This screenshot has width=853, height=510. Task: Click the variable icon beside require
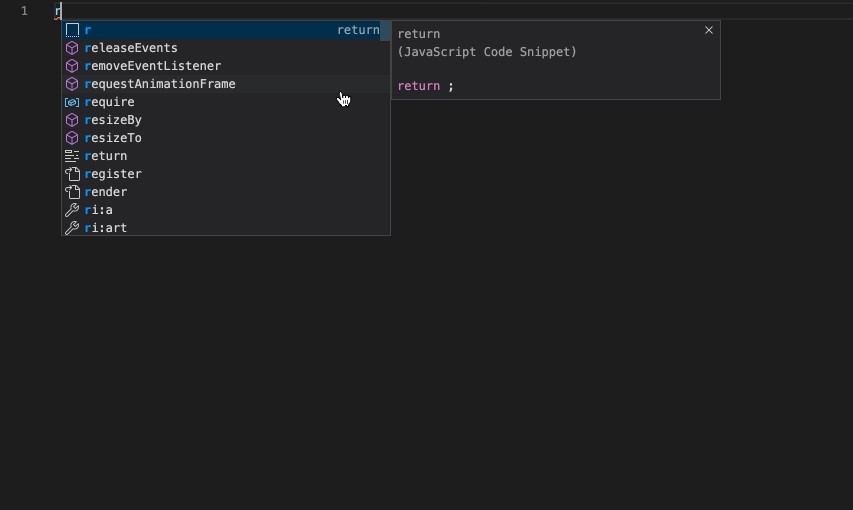[x=72, y=102]
